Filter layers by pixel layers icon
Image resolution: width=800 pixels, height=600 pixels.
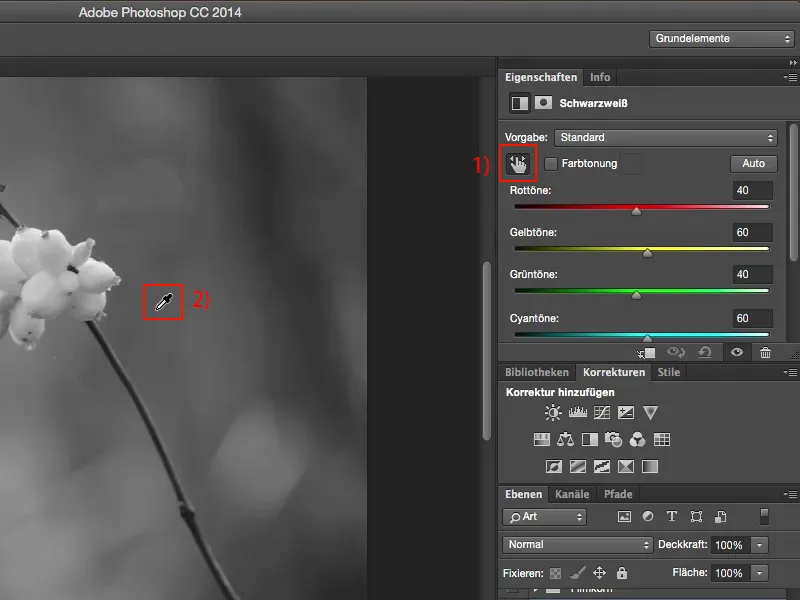[x=624, y=516]
